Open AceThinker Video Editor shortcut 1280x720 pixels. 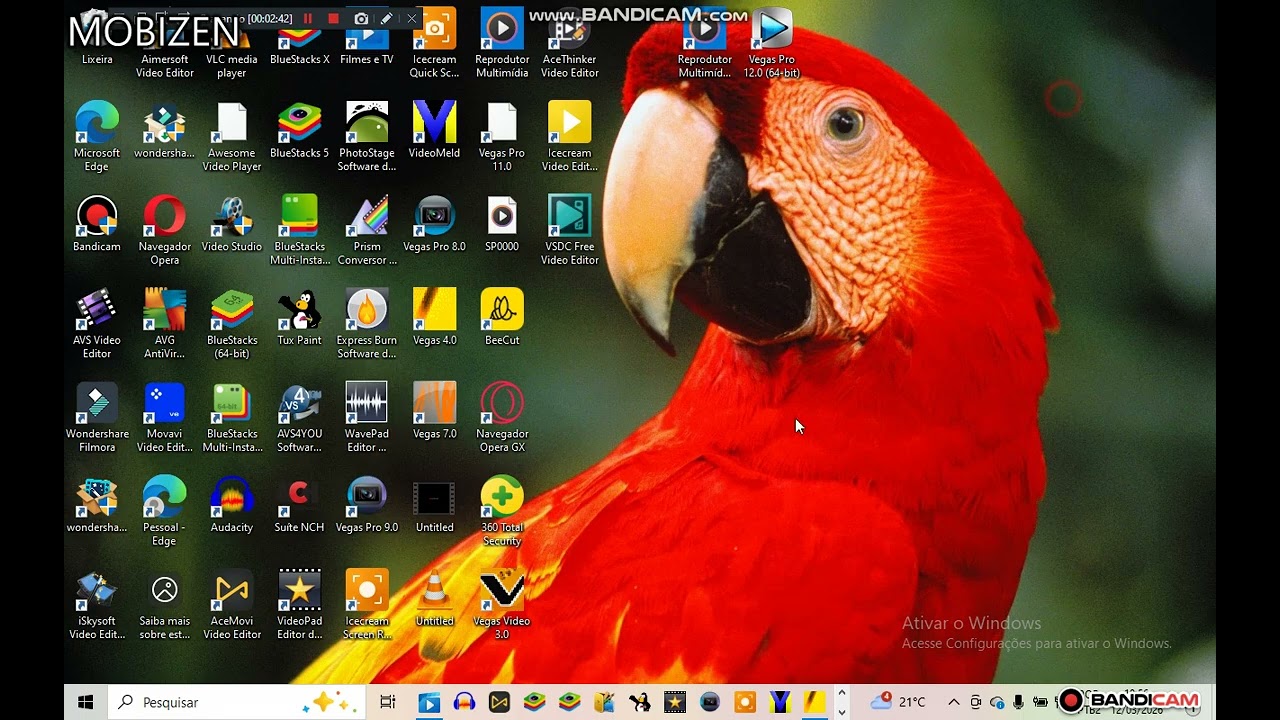click(570, 45)
